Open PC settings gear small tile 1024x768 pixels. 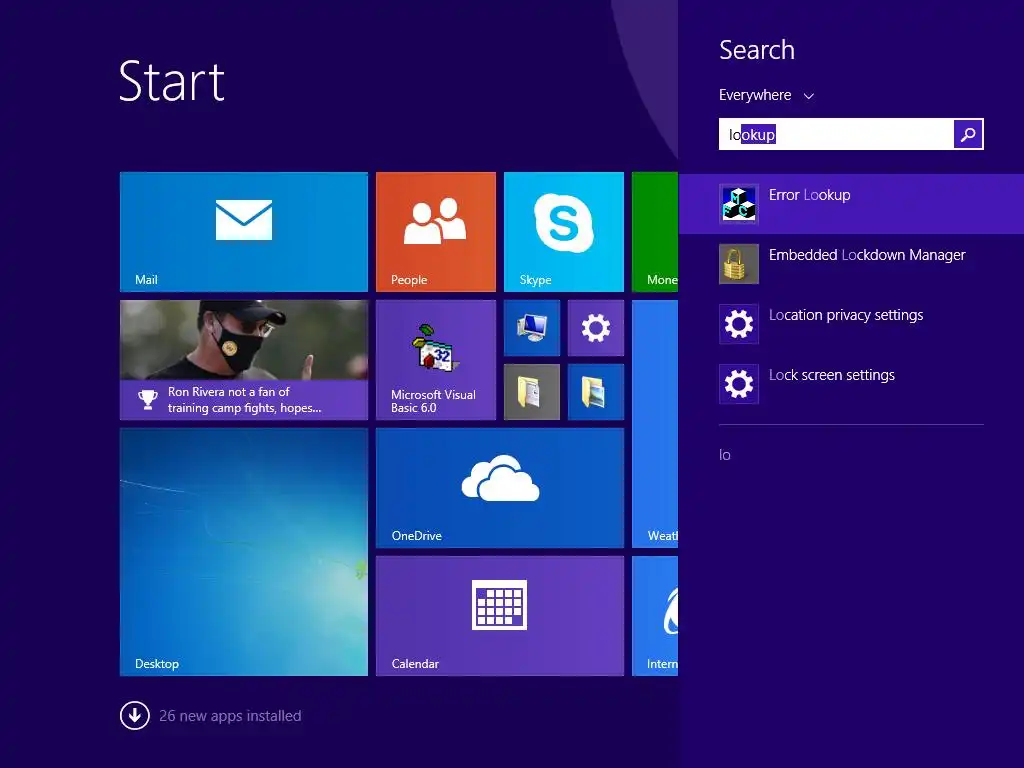pos(596,328)
